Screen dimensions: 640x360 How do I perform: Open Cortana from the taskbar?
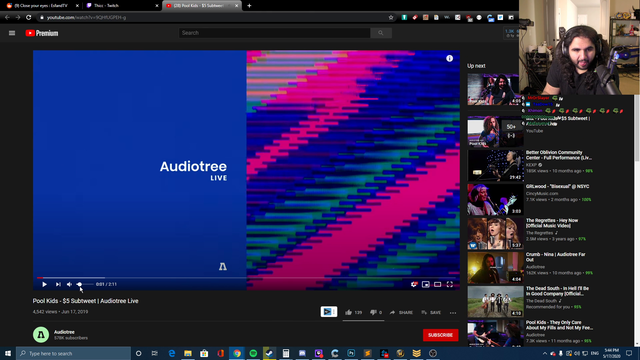[x=138, y=353]
